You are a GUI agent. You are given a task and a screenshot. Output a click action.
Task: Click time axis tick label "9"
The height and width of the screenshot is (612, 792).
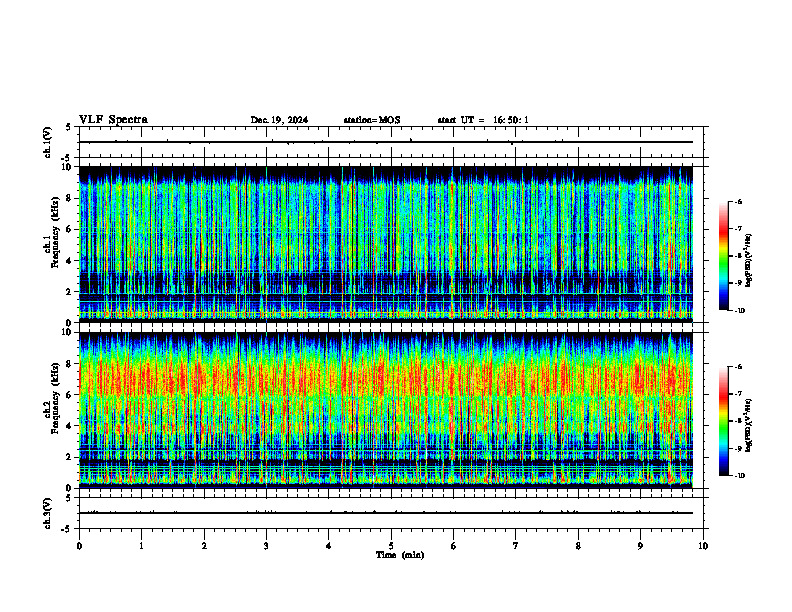[640, 546]
